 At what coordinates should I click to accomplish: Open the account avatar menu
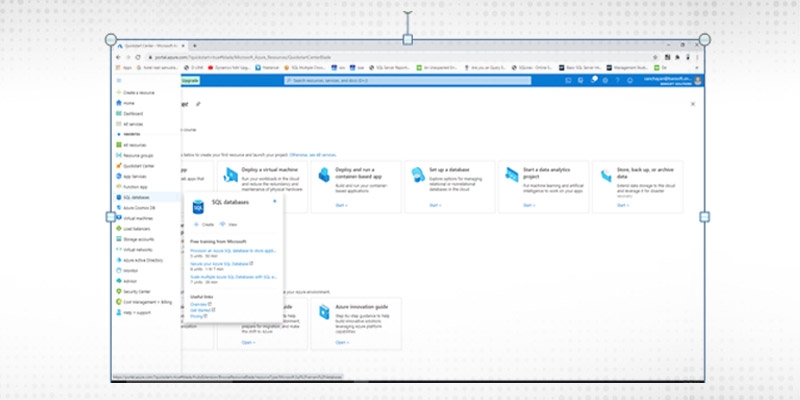pyautogui.click(x=697, y=81)
